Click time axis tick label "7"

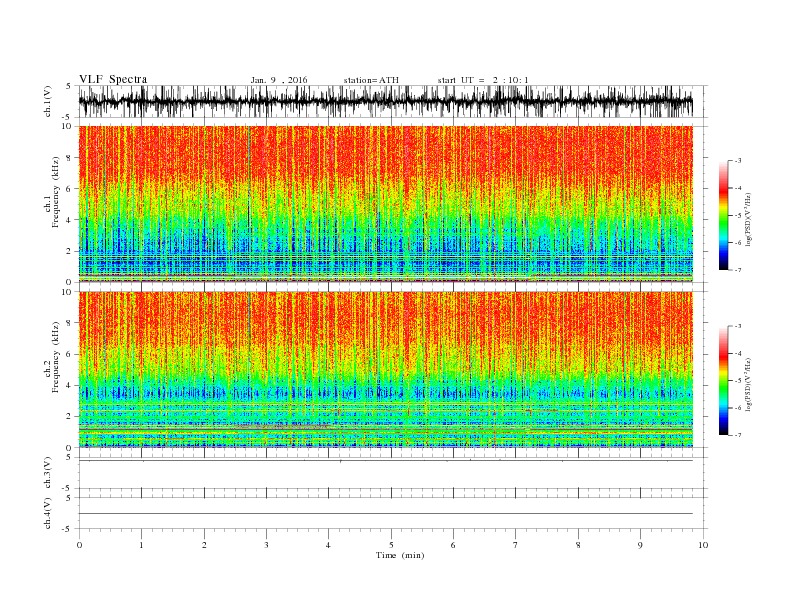click(x=516, y=545)
